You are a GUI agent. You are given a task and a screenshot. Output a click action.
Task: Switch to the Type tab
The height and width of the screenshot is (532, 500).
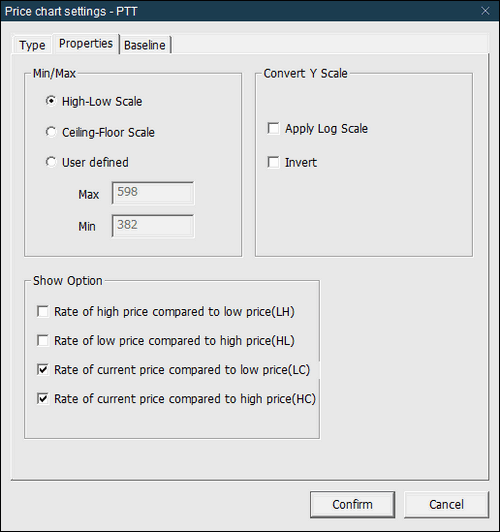click(x=32, y=45)
